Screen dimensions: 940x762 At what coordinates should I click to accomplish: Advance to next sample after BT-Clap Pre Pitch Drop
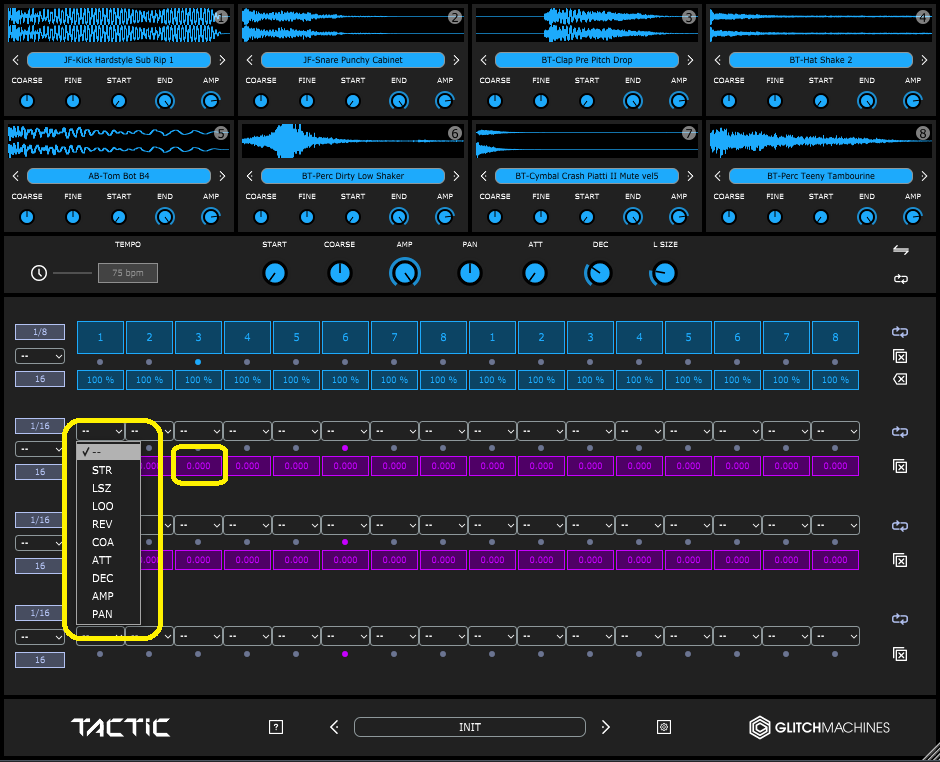(690, 60)
